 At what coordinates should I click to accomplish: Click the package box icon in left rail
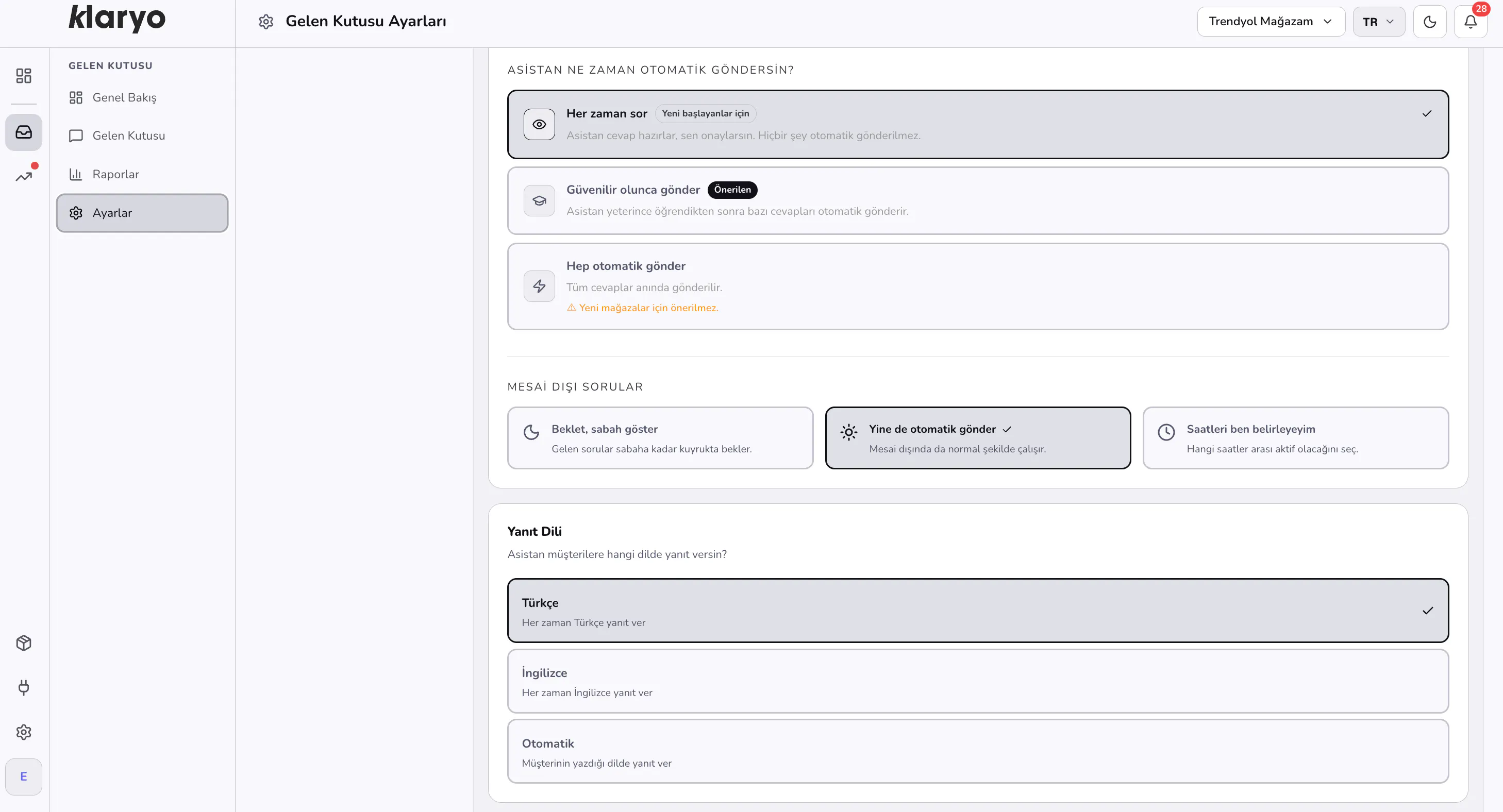click(x=23, y=643)
